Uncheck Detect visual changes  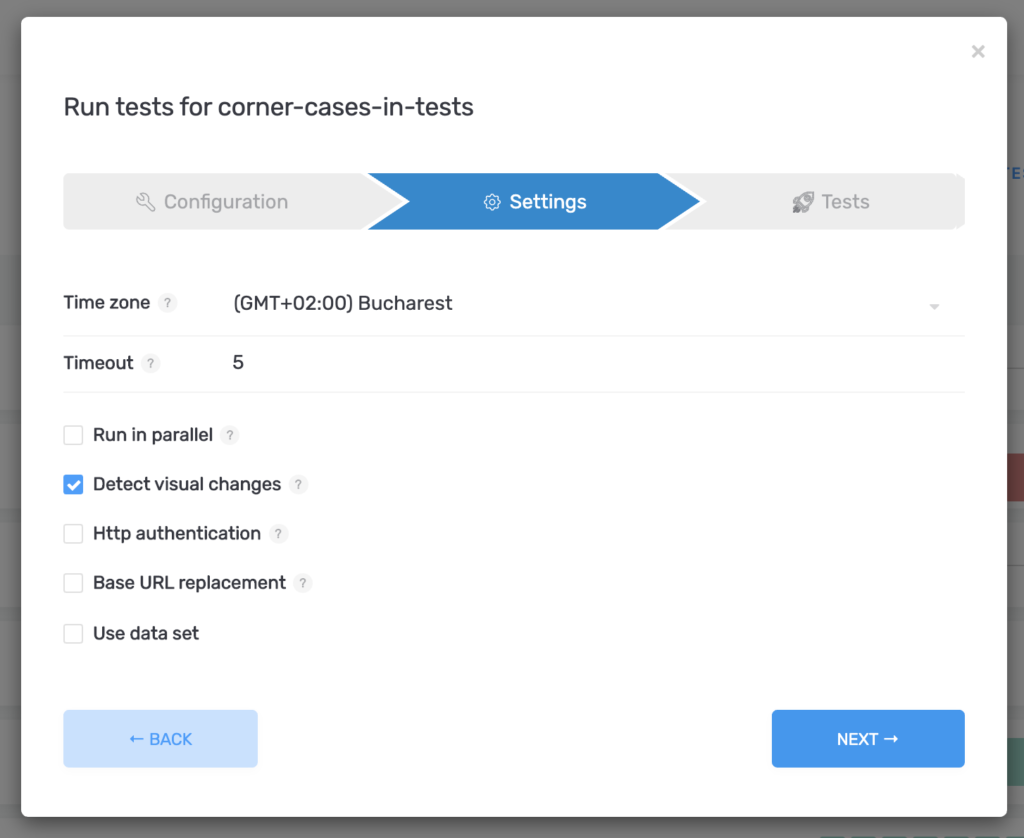coord(73,484)
